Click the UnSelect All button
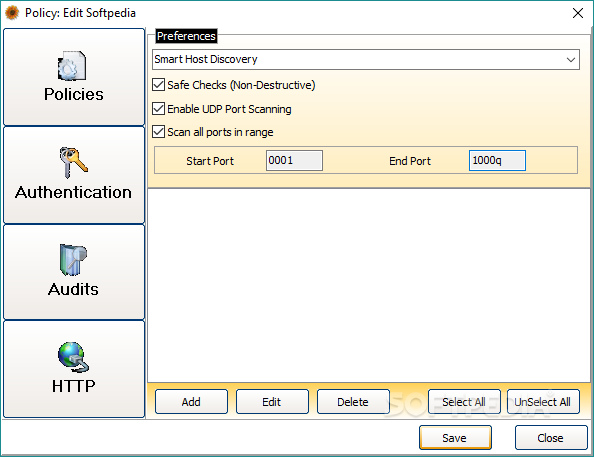The height and width of the screenshot is (457, 594). click(x=543, y=402)
